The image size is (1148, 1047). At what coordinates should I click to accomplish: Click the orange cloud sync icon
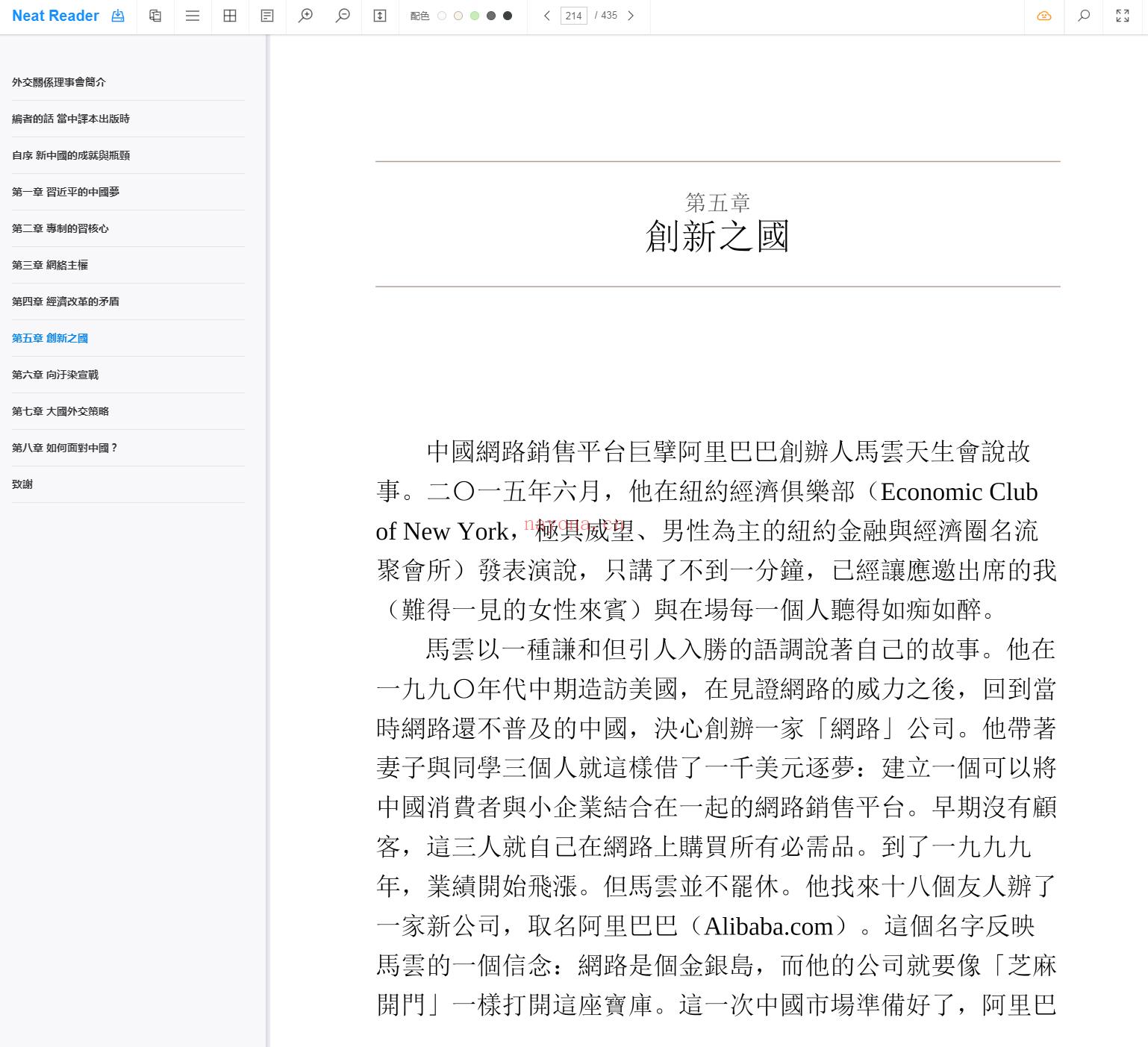(x=1044, y=16)
